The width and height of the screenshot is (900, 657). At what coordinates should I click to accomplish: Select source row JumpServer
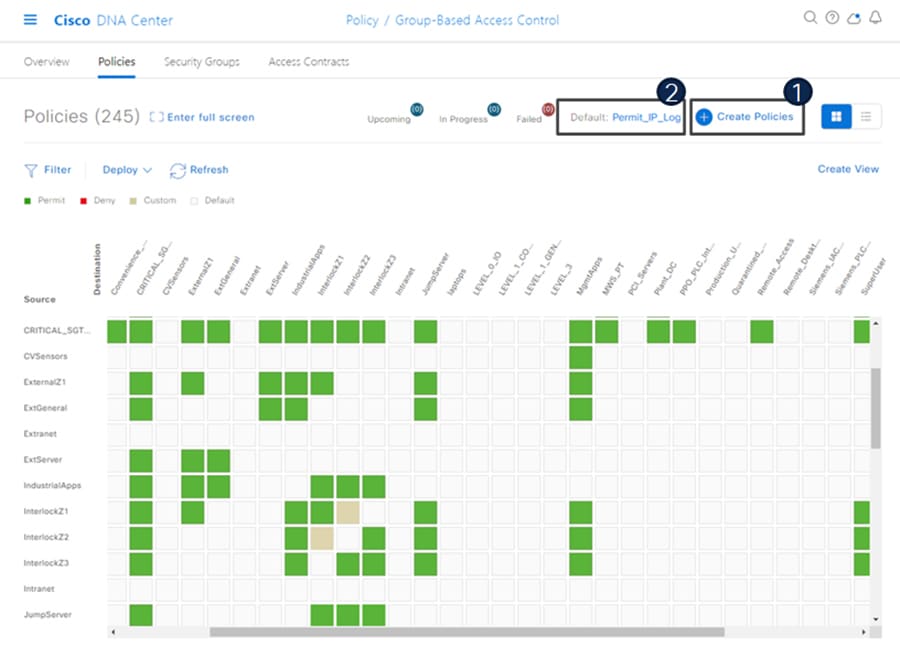click(48, 615)
